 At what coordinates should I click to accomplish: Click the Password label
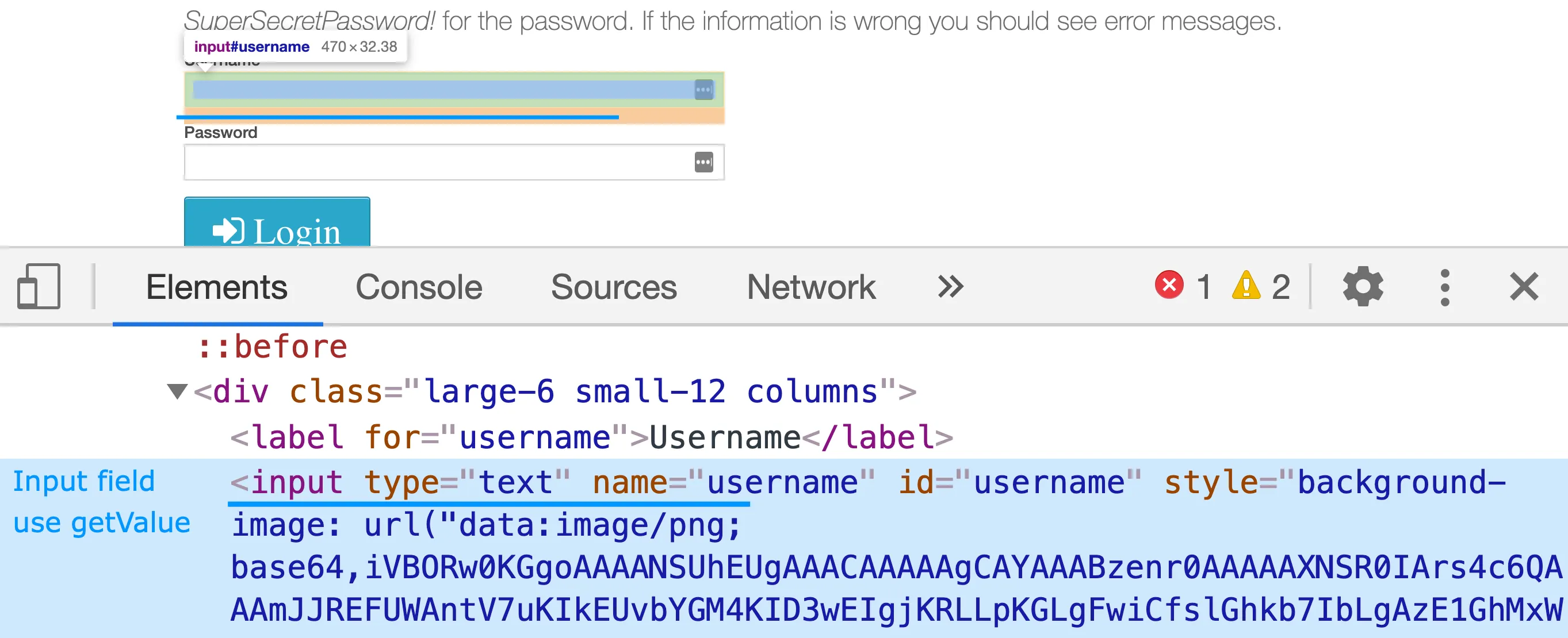tap(220, 133)
